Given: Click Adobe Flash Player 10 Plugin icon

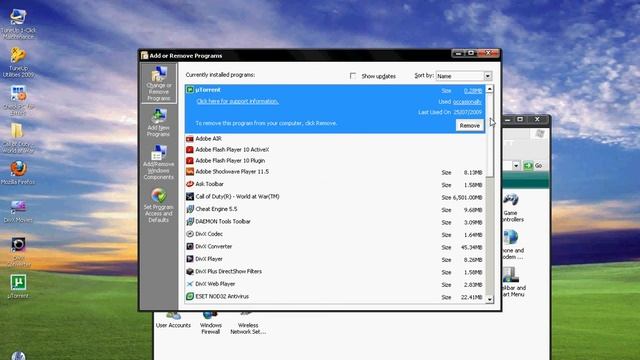Looking at the screenshot, I should click(190, 161).
